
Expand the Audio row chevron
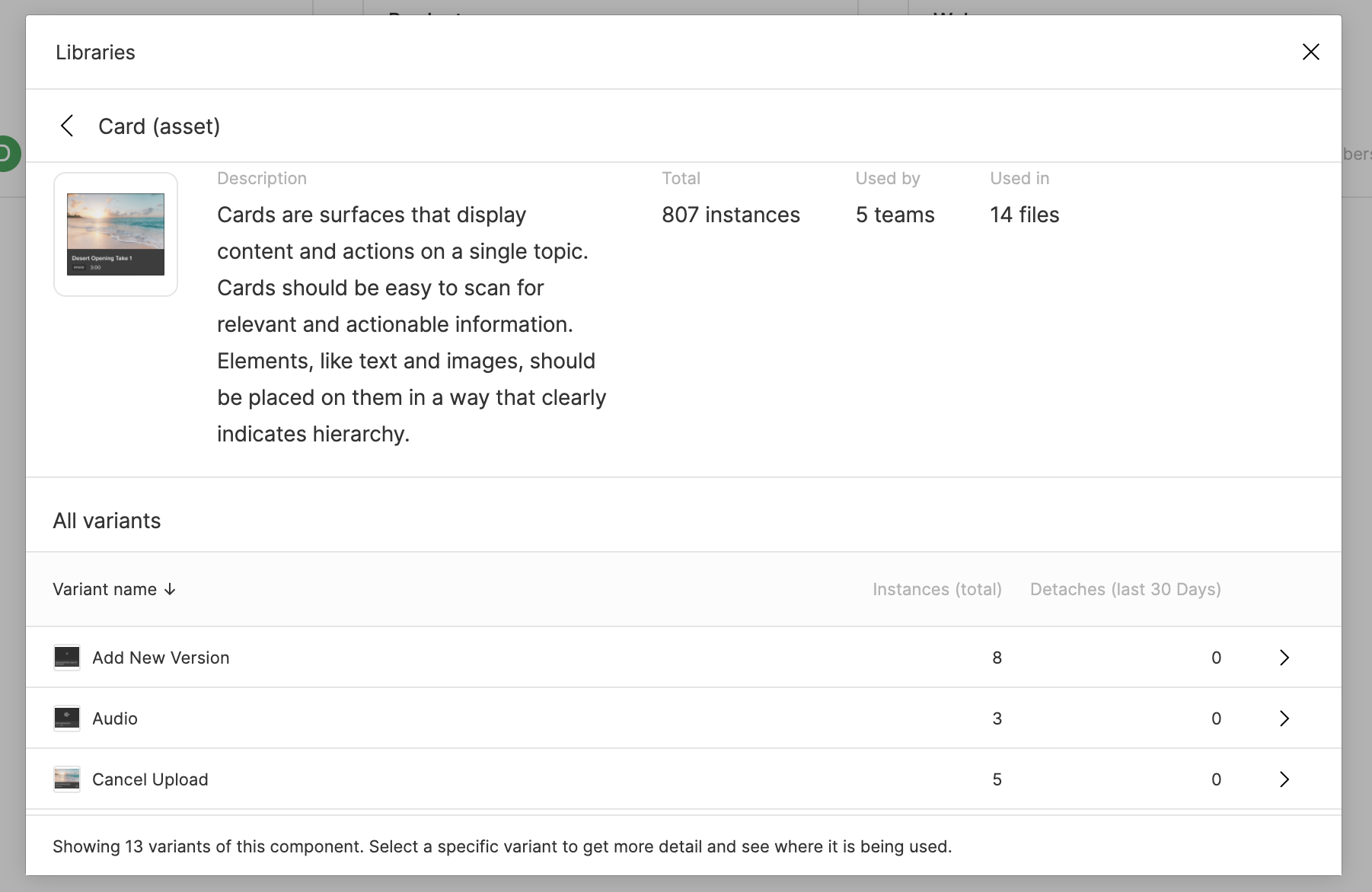1284,718
